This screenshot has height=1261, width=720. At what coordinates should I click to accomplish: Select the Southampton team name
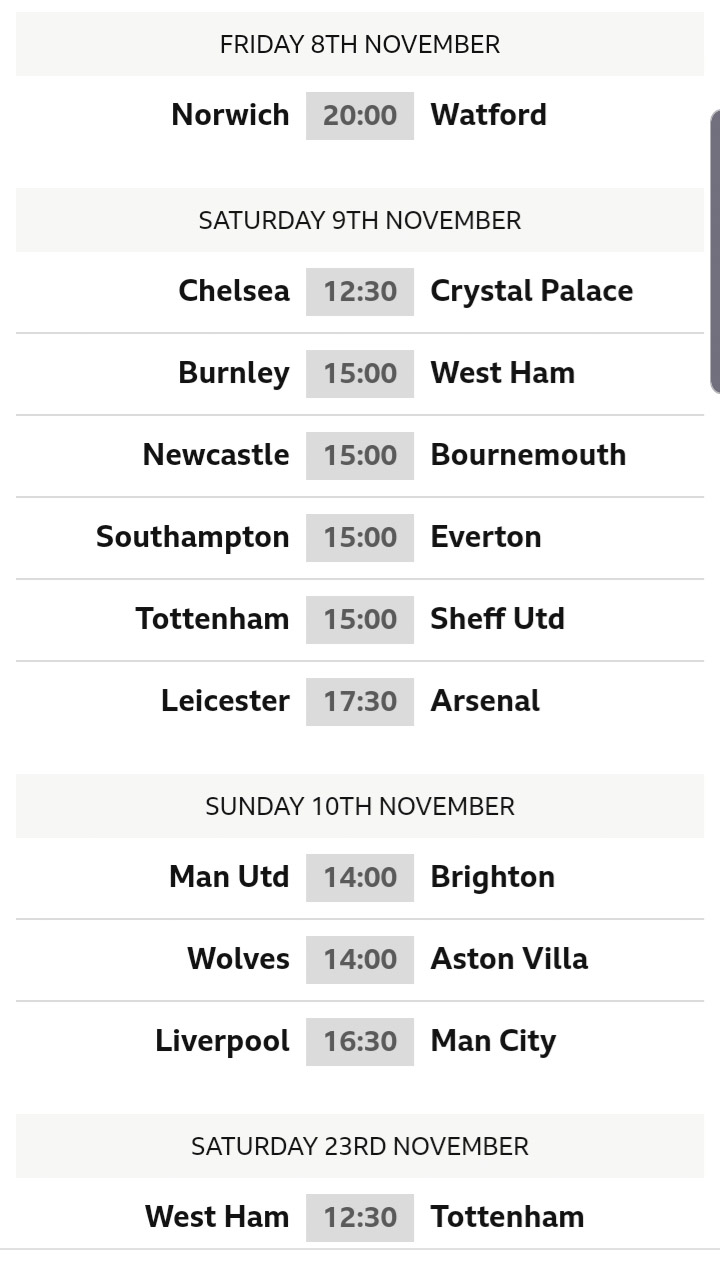193,537
